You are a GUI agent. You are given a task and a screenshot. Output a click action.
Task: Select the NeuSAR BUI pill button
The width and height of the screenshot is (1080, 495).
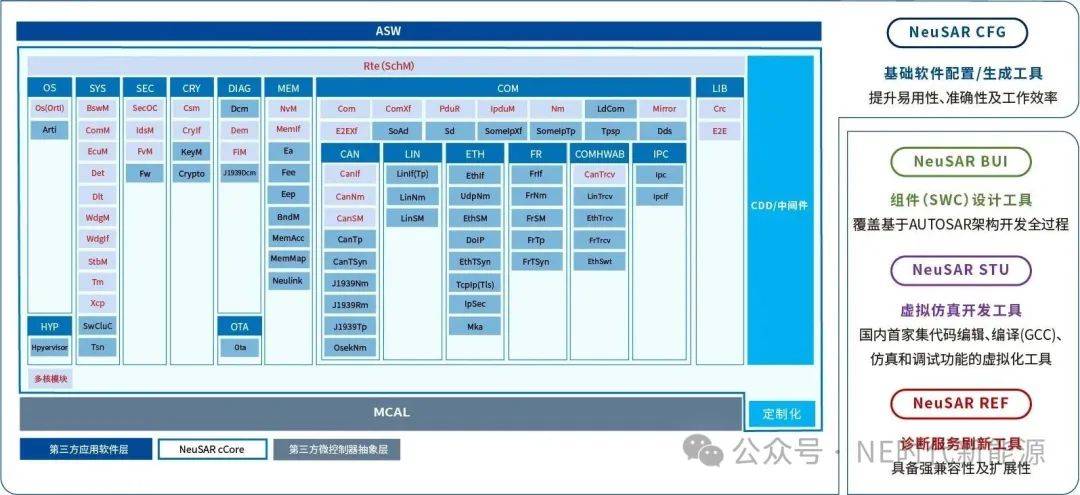coord(960,162)
